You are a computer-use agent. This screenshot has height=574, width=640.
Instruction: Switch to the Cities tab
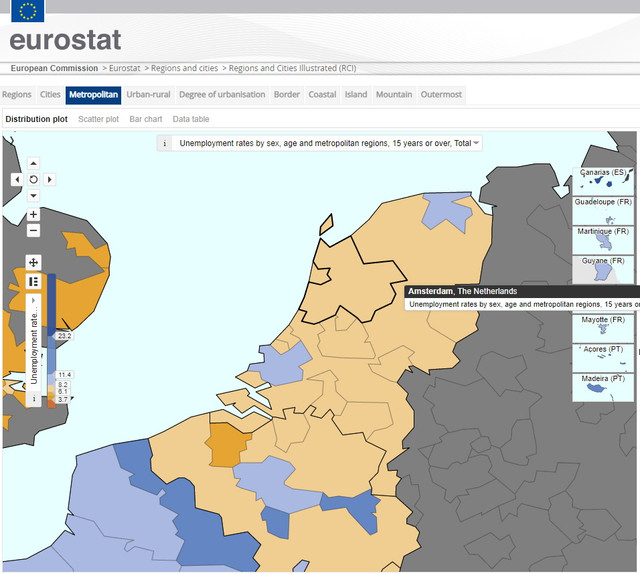[50, 95]
